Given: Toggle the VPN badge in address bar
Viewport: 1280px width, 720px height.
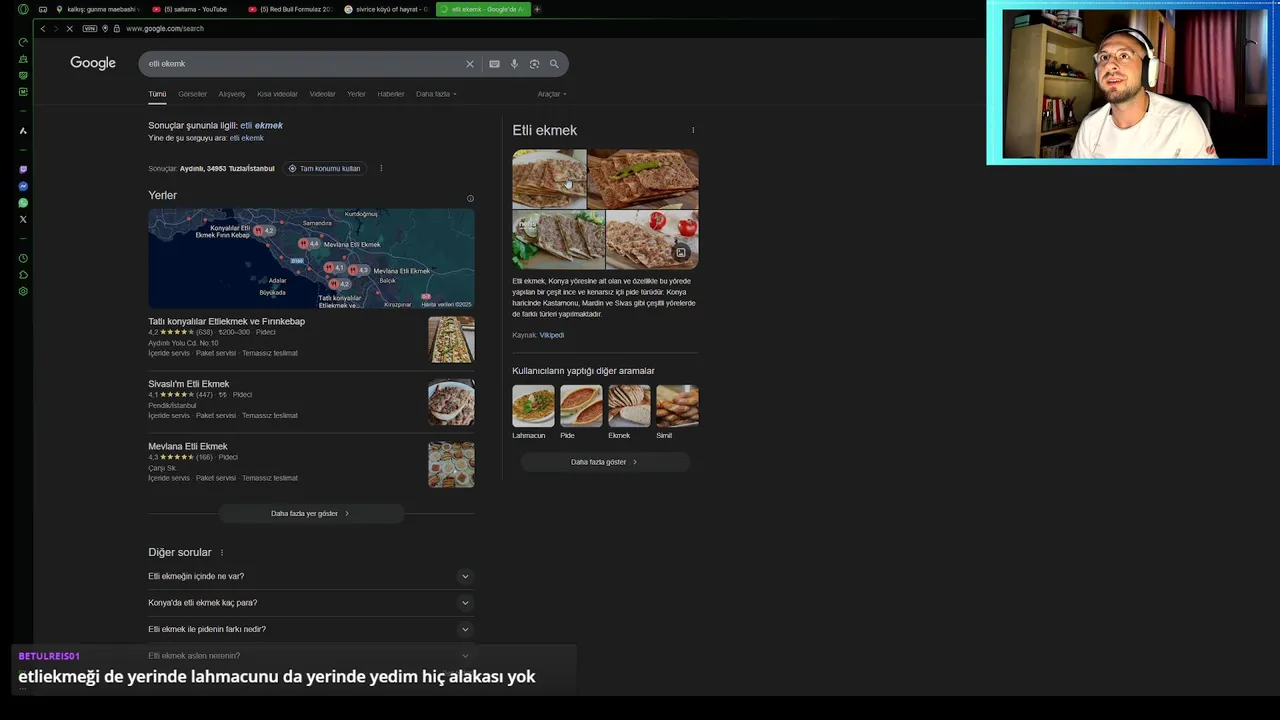Looking at the screenshot, I should click(x=90, y=28).
